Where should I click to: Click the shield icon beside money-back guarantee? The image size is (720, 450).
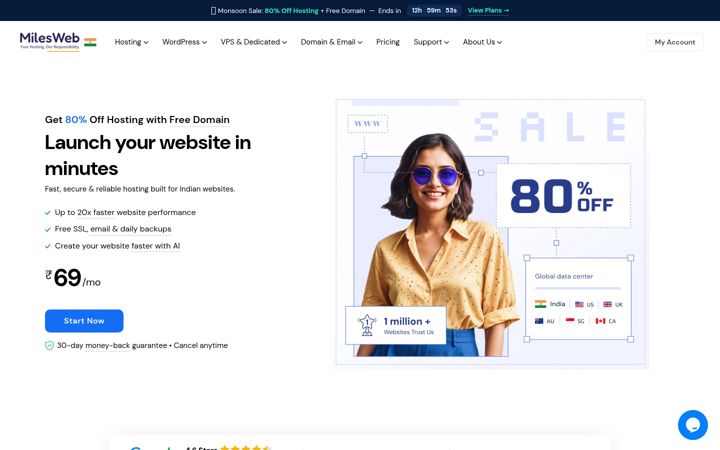[49, 345]
